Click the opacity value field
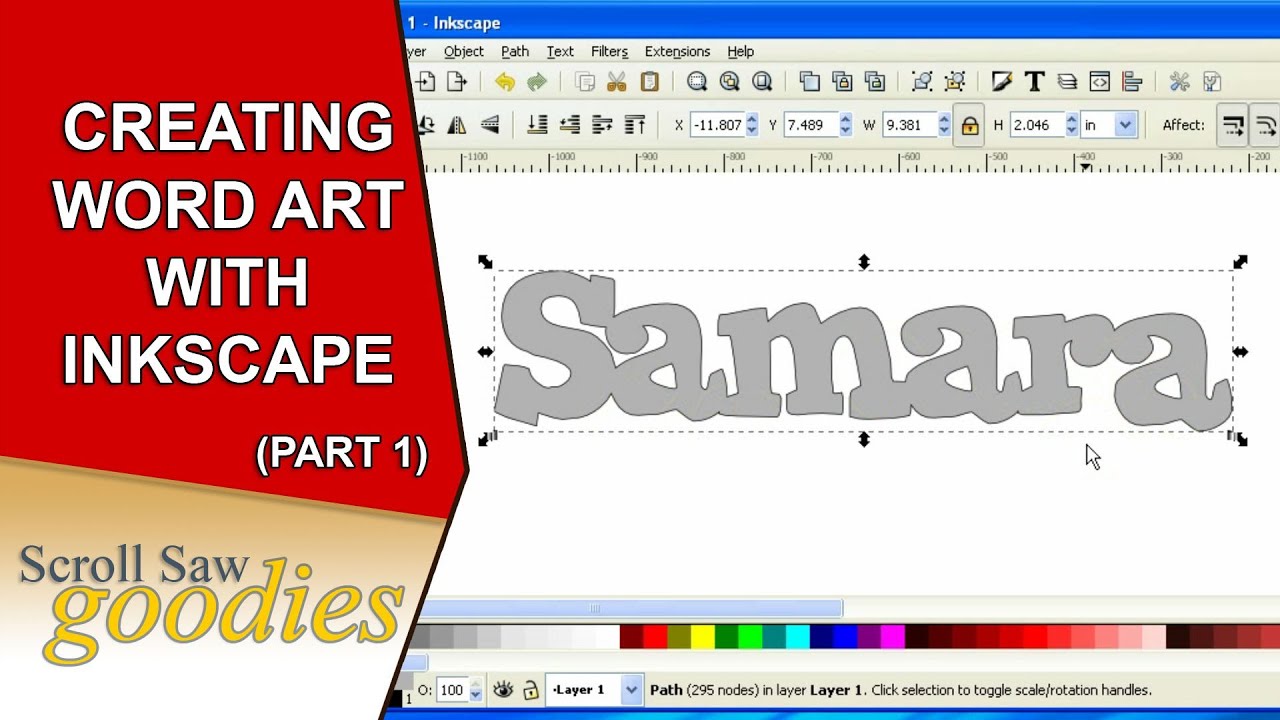The width and height of the screenshot is (1280, 720). (x=453, y=690)
